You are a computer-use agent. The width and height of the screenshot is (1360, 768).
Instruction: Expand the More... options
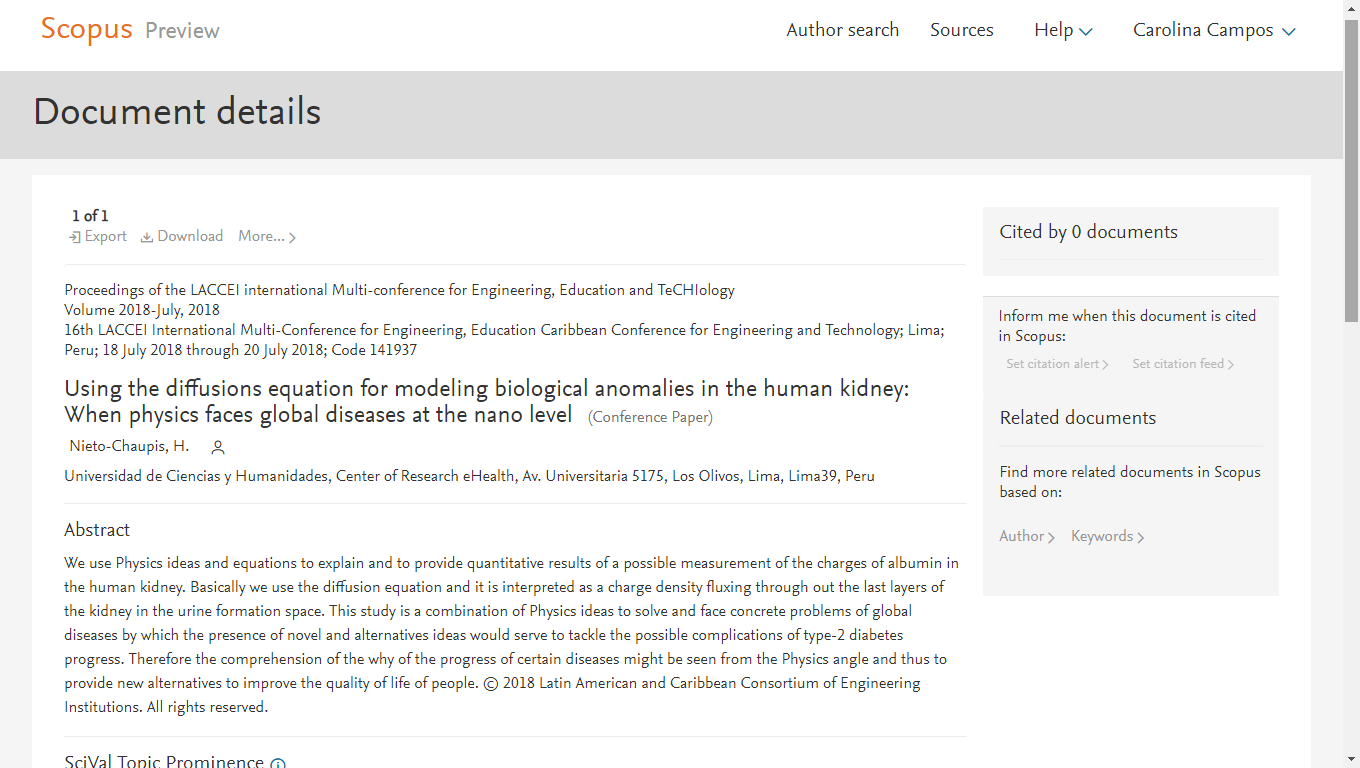267,236
